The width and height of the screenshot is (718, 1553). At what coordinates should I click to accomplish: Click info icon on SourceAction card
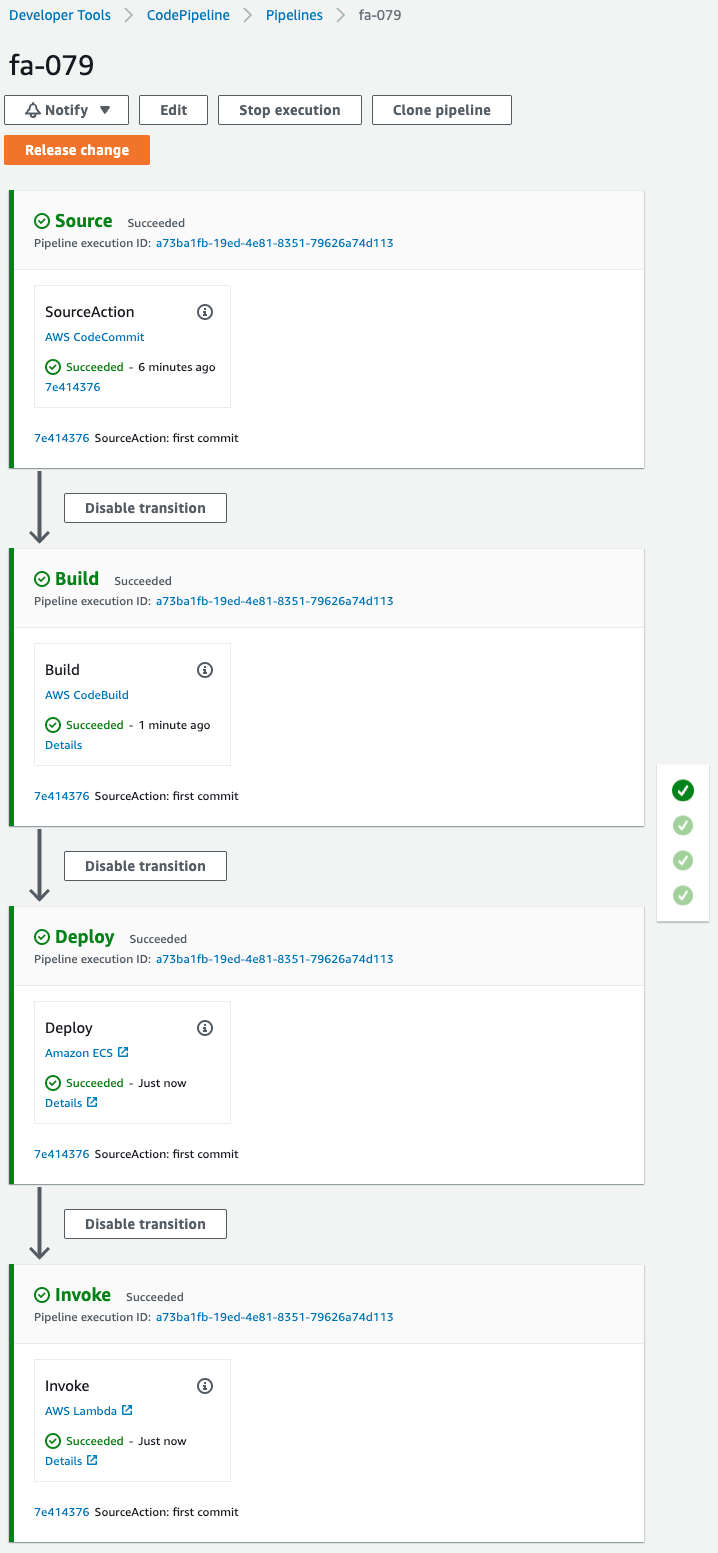pos(205,312)
